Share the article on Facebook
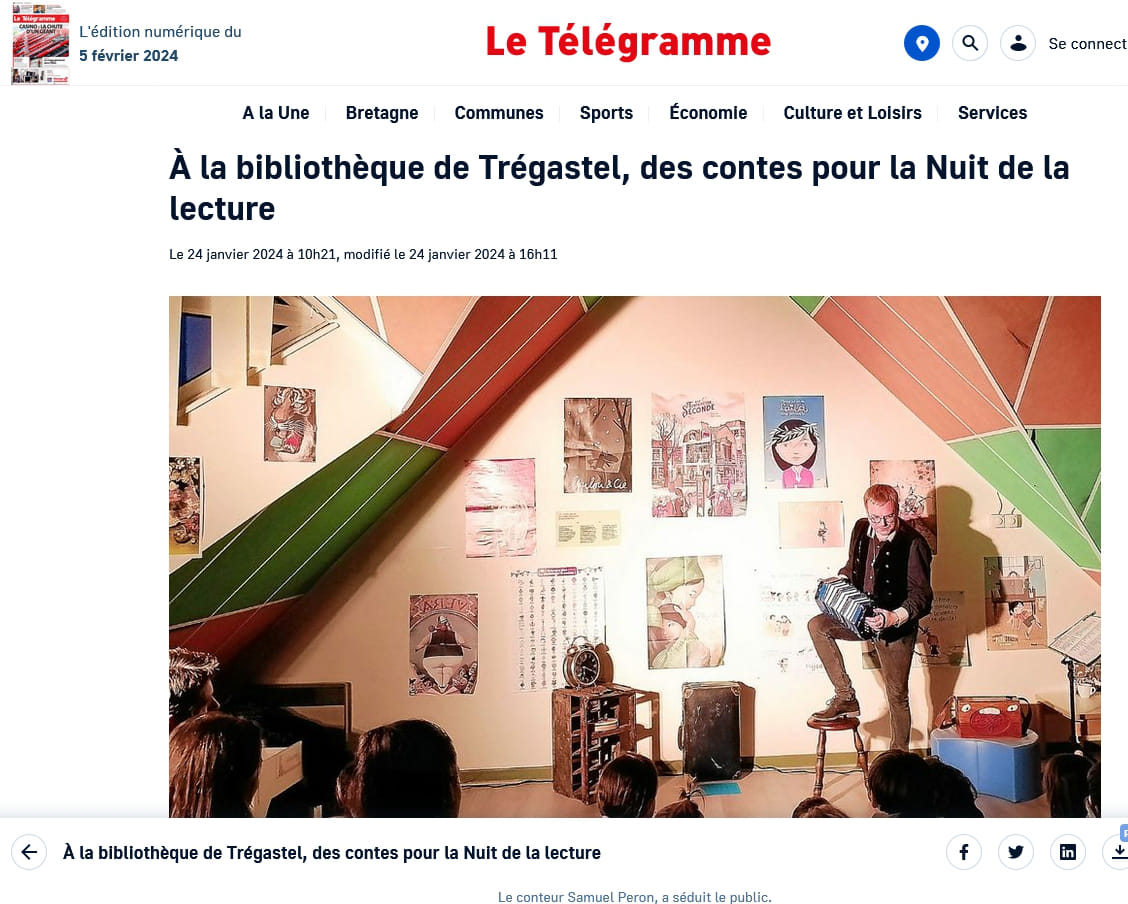Image resolution: width=1128 pixels, height=904 pixels. 964,852
